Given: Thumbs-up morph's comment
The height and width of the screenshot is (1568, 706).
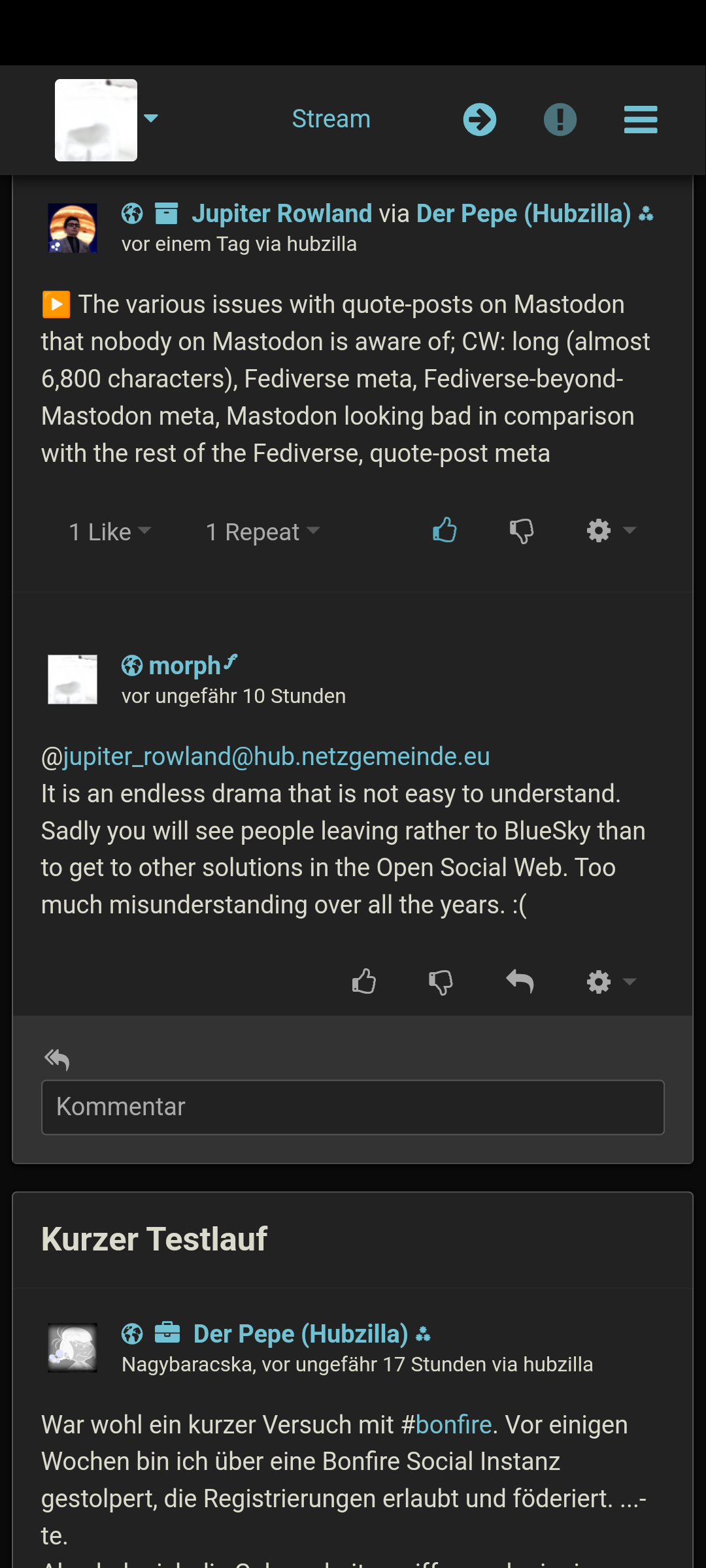Looking at the screenshot, I should (364, 981).
